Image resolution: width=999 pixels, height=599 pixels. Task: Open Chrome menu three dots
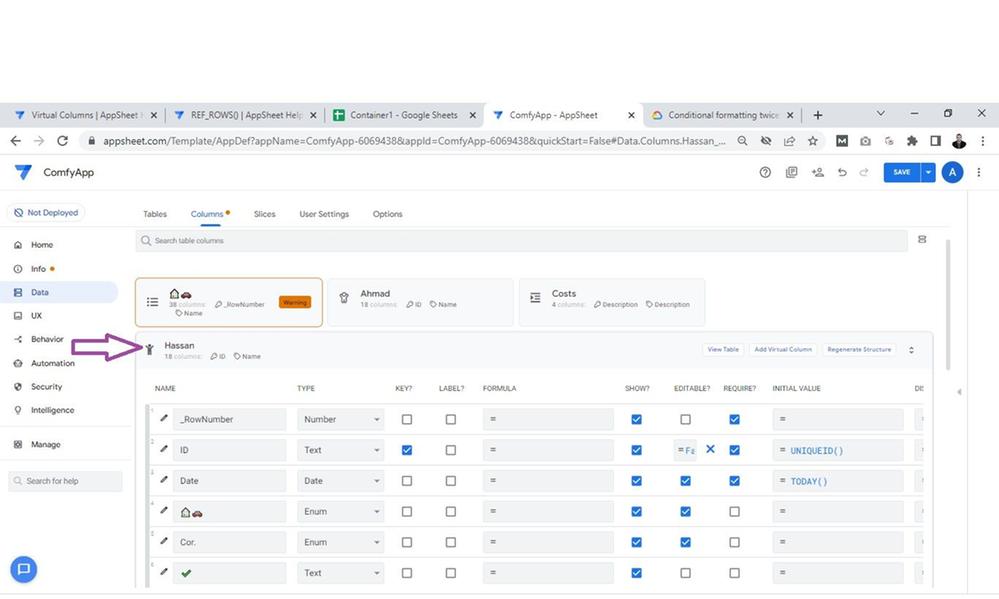click(x=982, y=141)
